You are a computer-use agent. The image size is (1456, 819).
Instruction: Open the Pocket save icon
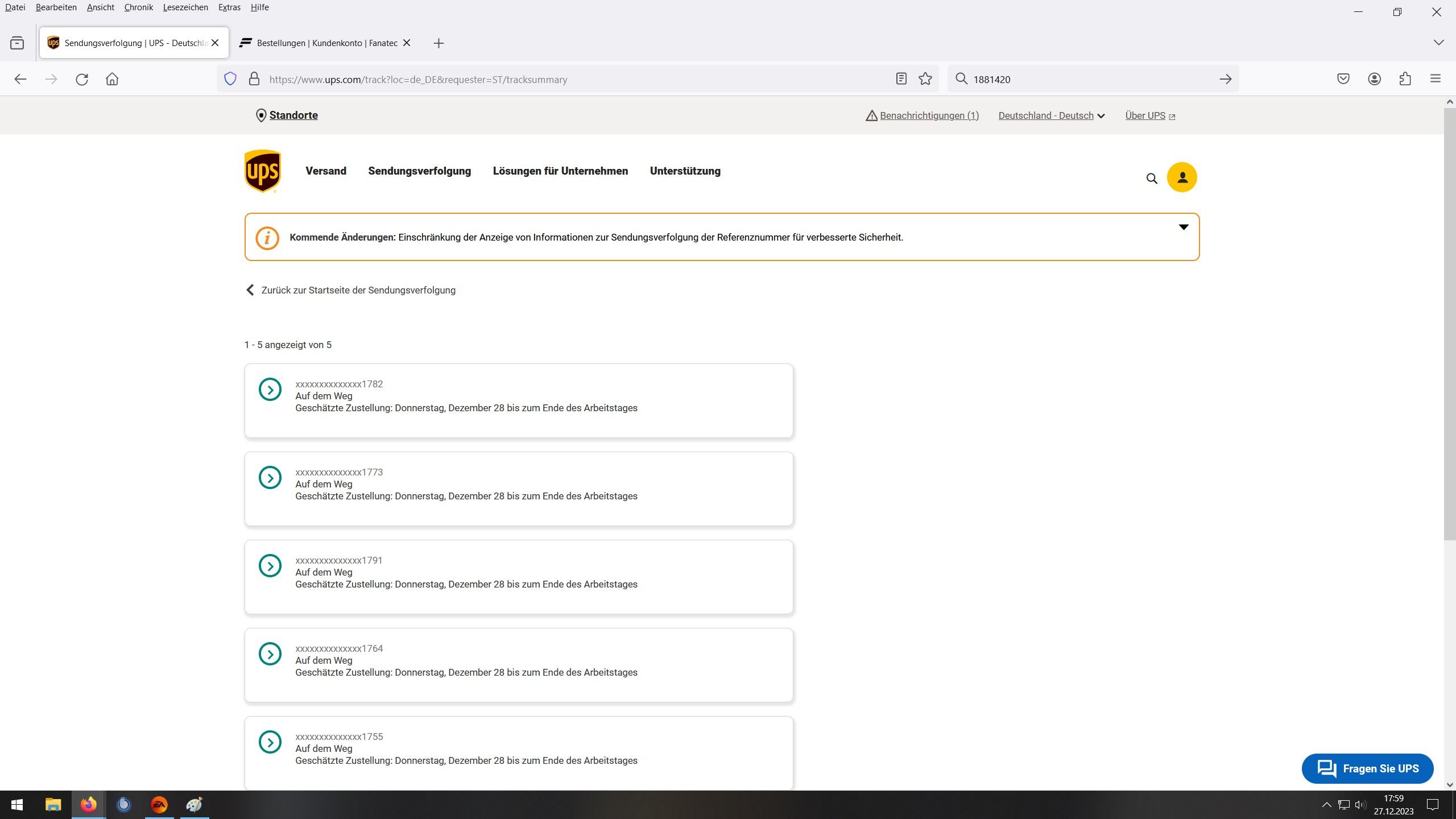pos(1343,79)
